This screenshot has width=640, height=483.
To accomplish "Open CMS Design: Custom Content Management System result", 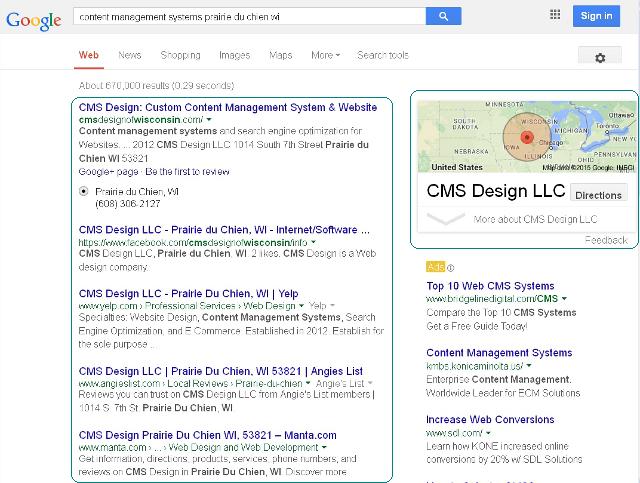I will point(228,107).
